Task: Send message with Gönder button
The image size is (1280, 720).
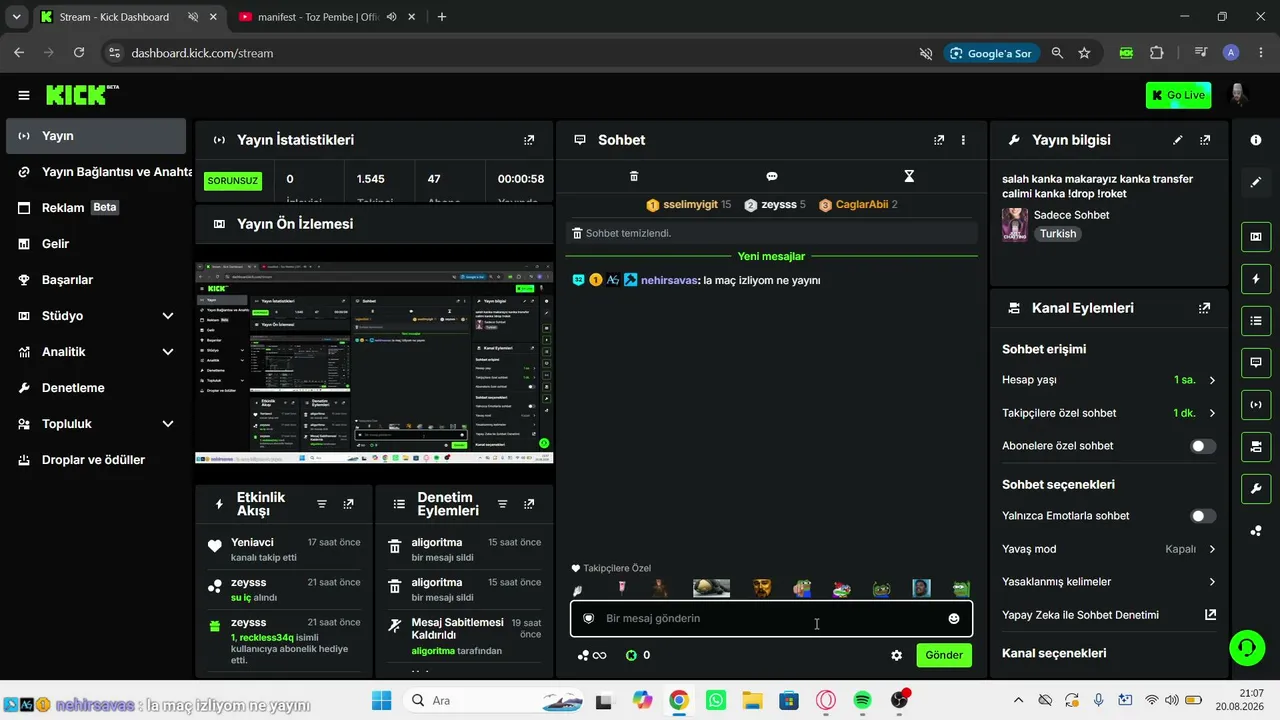Action: (x=944, y=655)
